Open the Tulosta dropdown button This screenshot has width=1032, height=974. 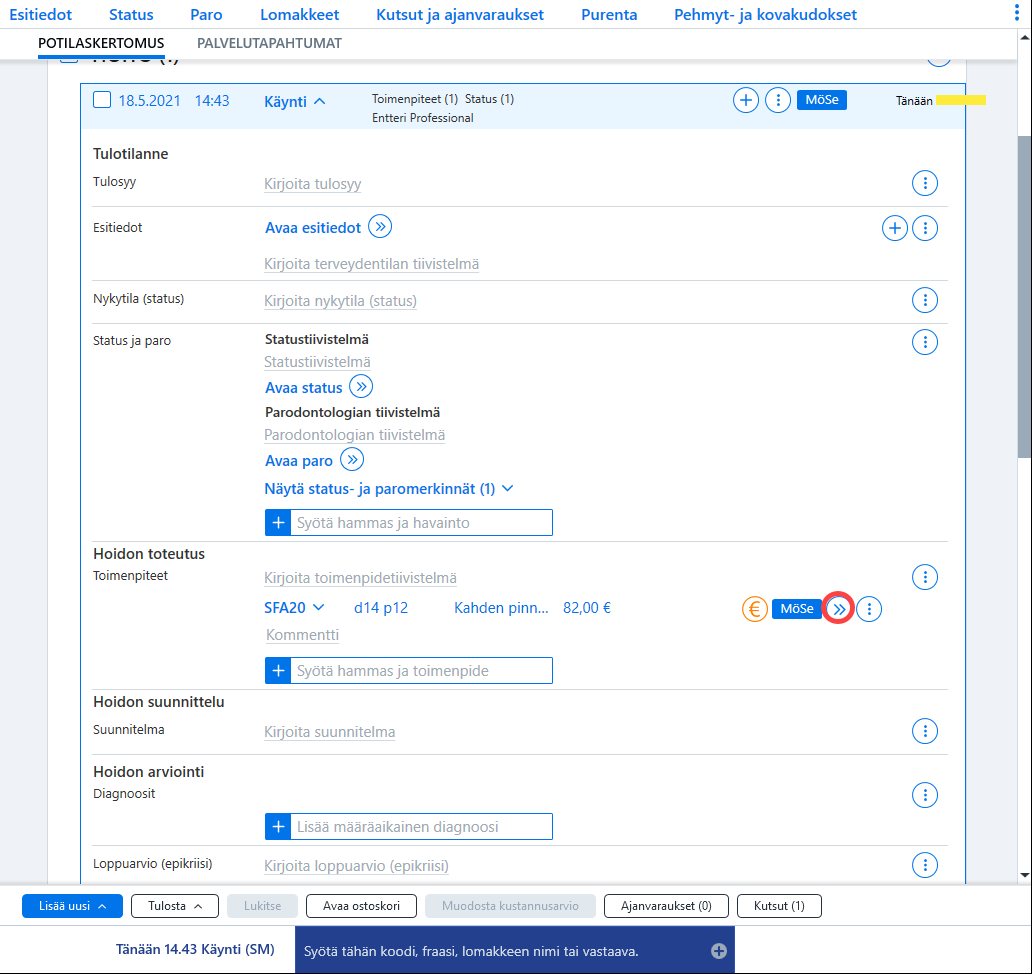pyautogui.click(x=174, y=906)
